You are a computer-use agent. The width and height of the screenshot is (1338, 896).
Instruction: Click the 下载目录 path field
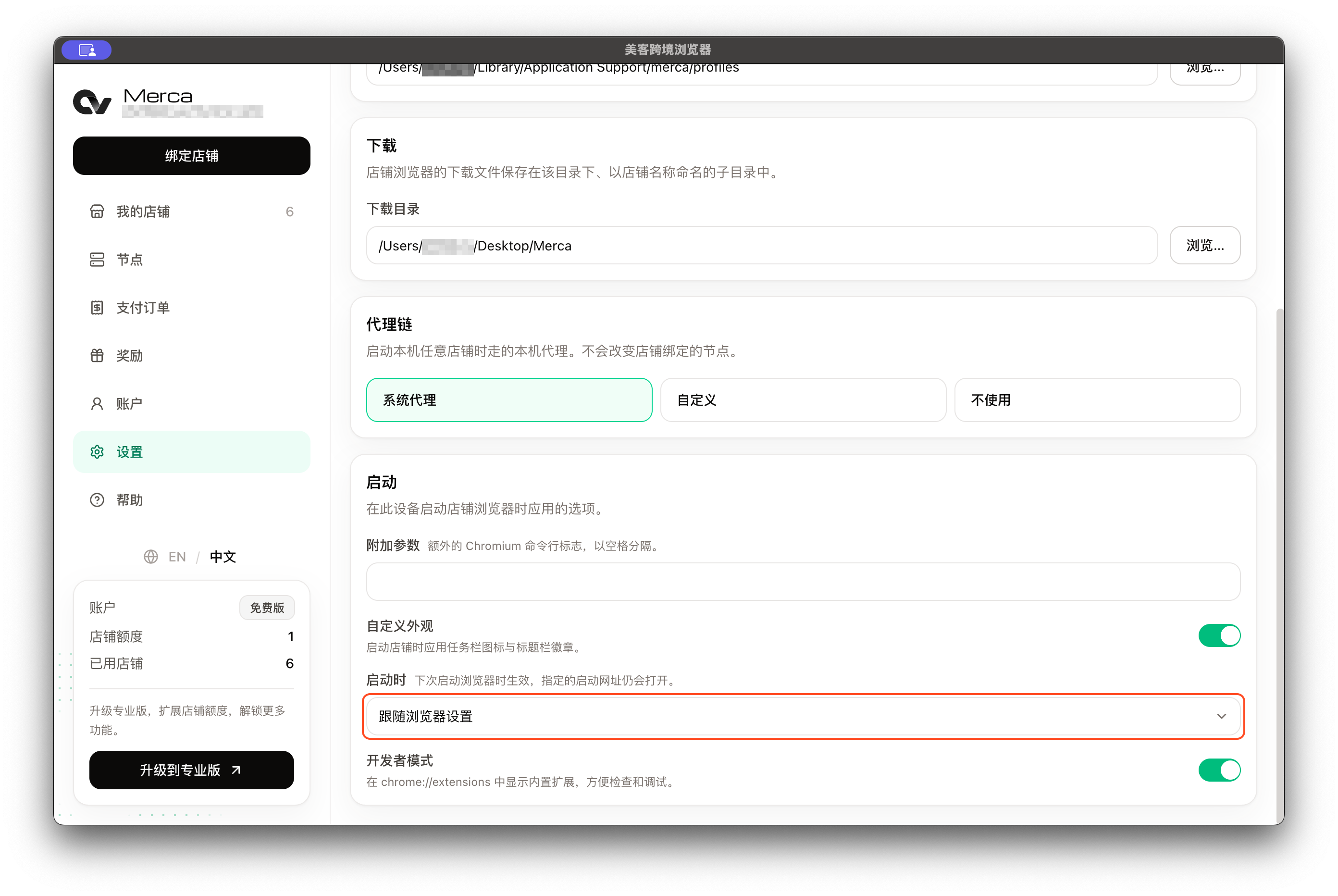[x=762, y=245]
